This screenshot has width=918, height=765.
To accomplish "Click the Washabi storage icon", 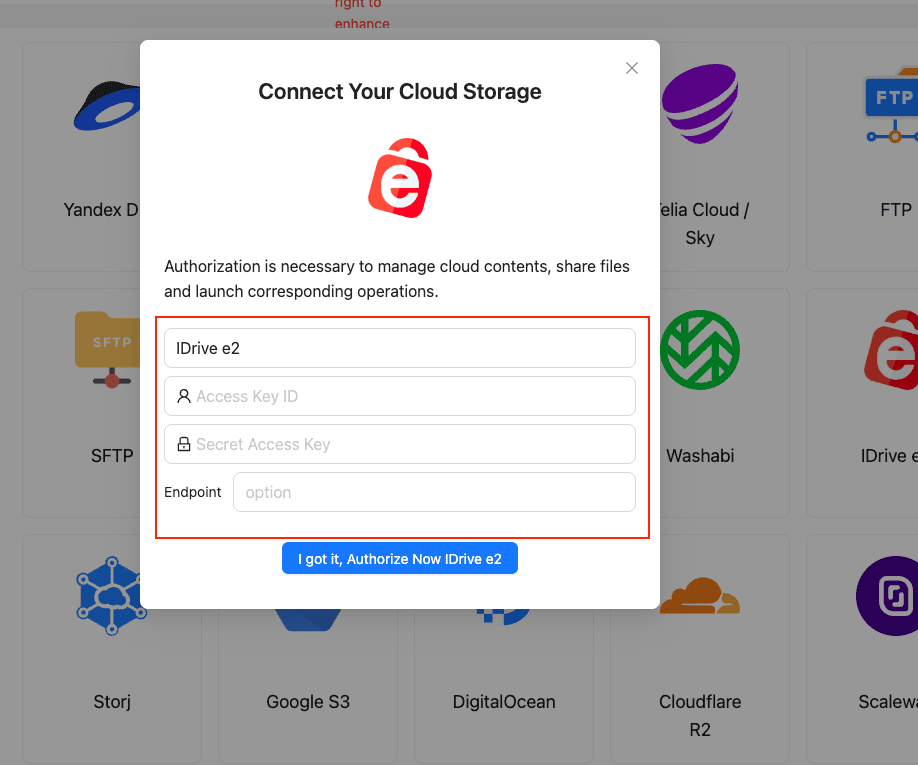I will pos(700,349).
